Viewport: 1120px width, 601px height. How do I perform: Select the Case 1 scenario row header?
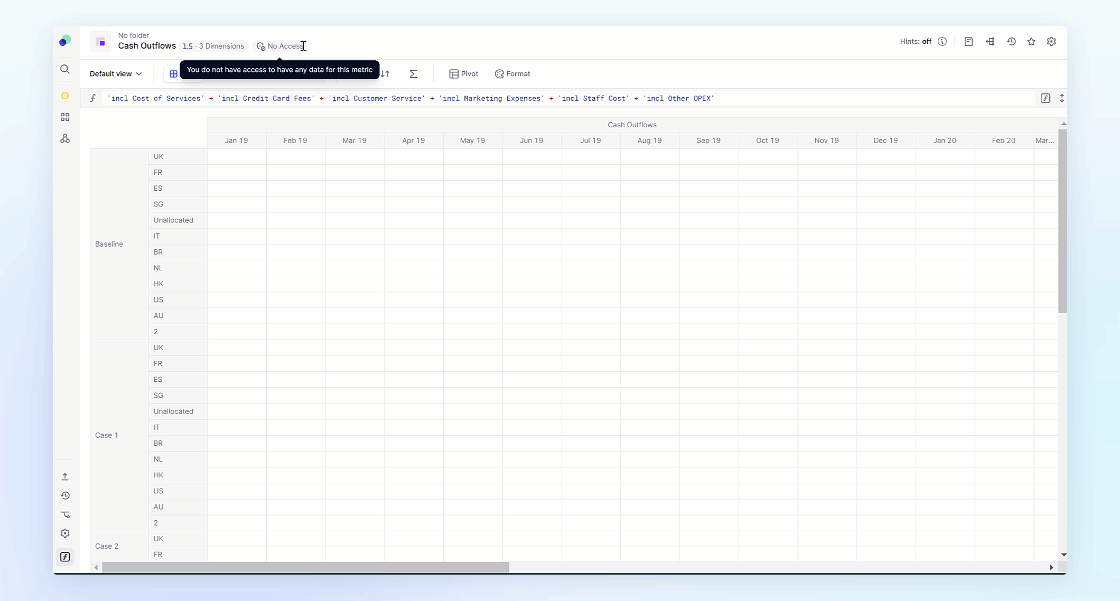[119, 435]
